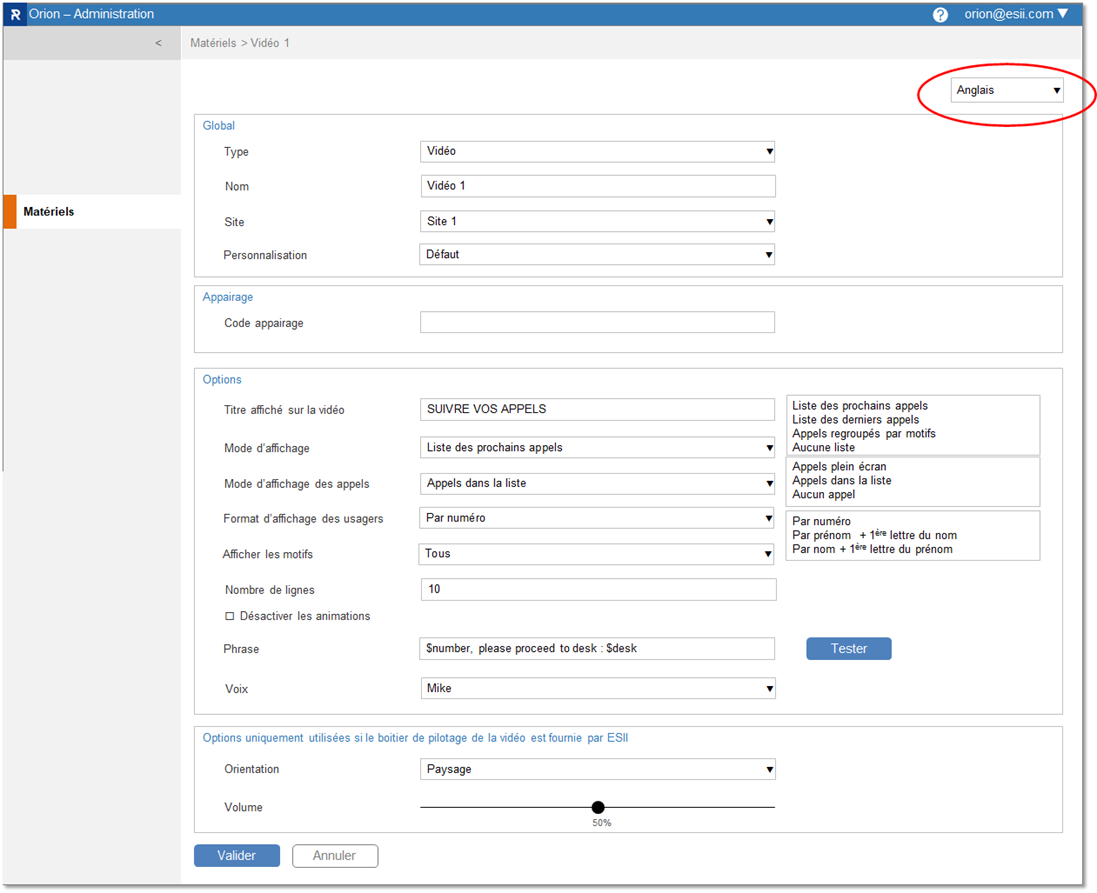Click 'Par prénom + 1ère lettre du nom' text
Image resolution: width=1097 pixels, height=893 pixels.
pos(875,535)
